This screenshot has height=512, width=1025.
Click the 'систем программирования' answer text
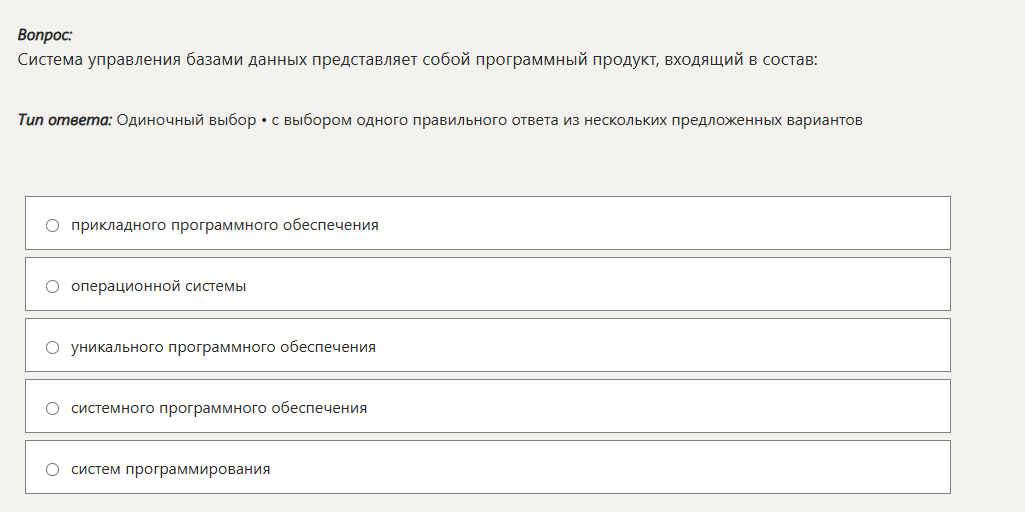point(170,469)
